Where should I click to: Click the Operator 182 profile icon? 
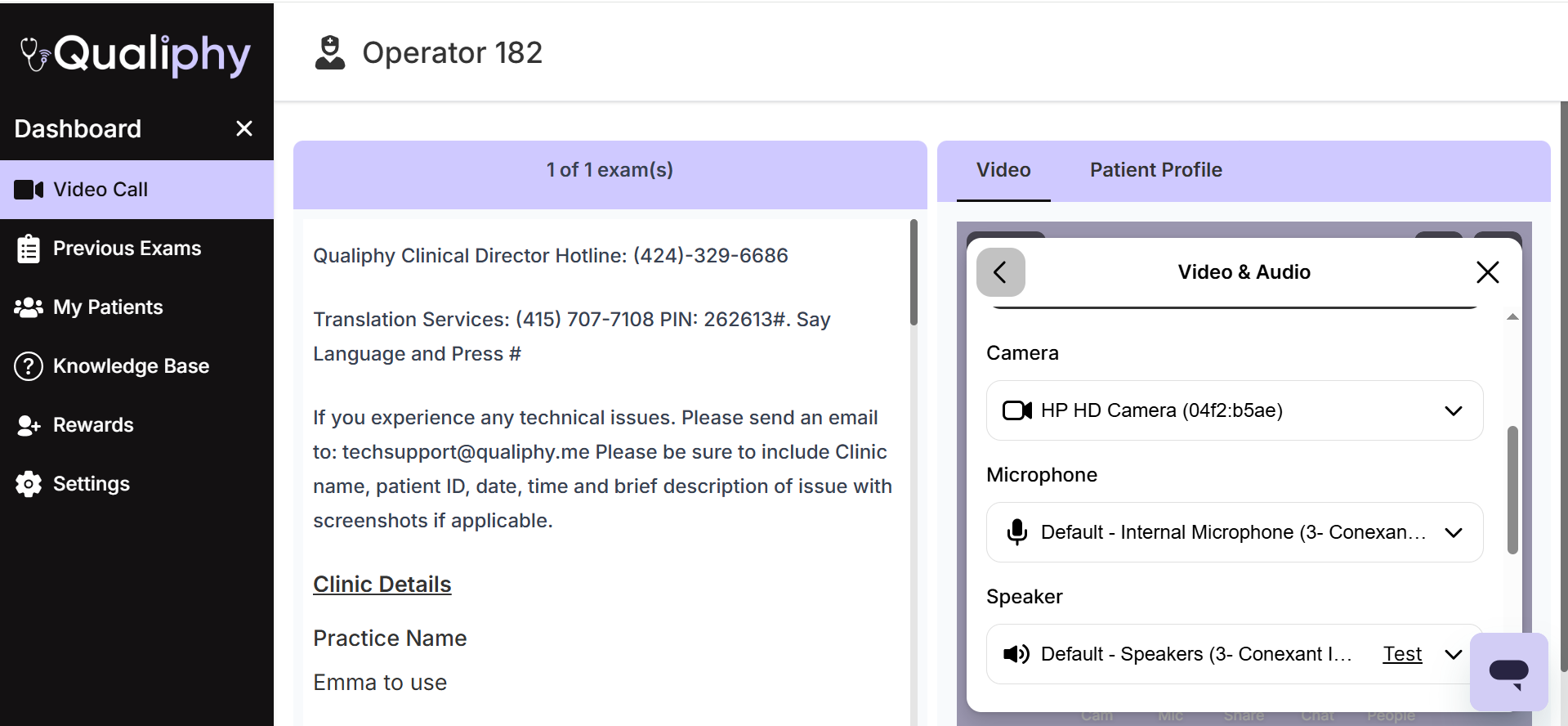pyautogui.click(x=330, y=52)
